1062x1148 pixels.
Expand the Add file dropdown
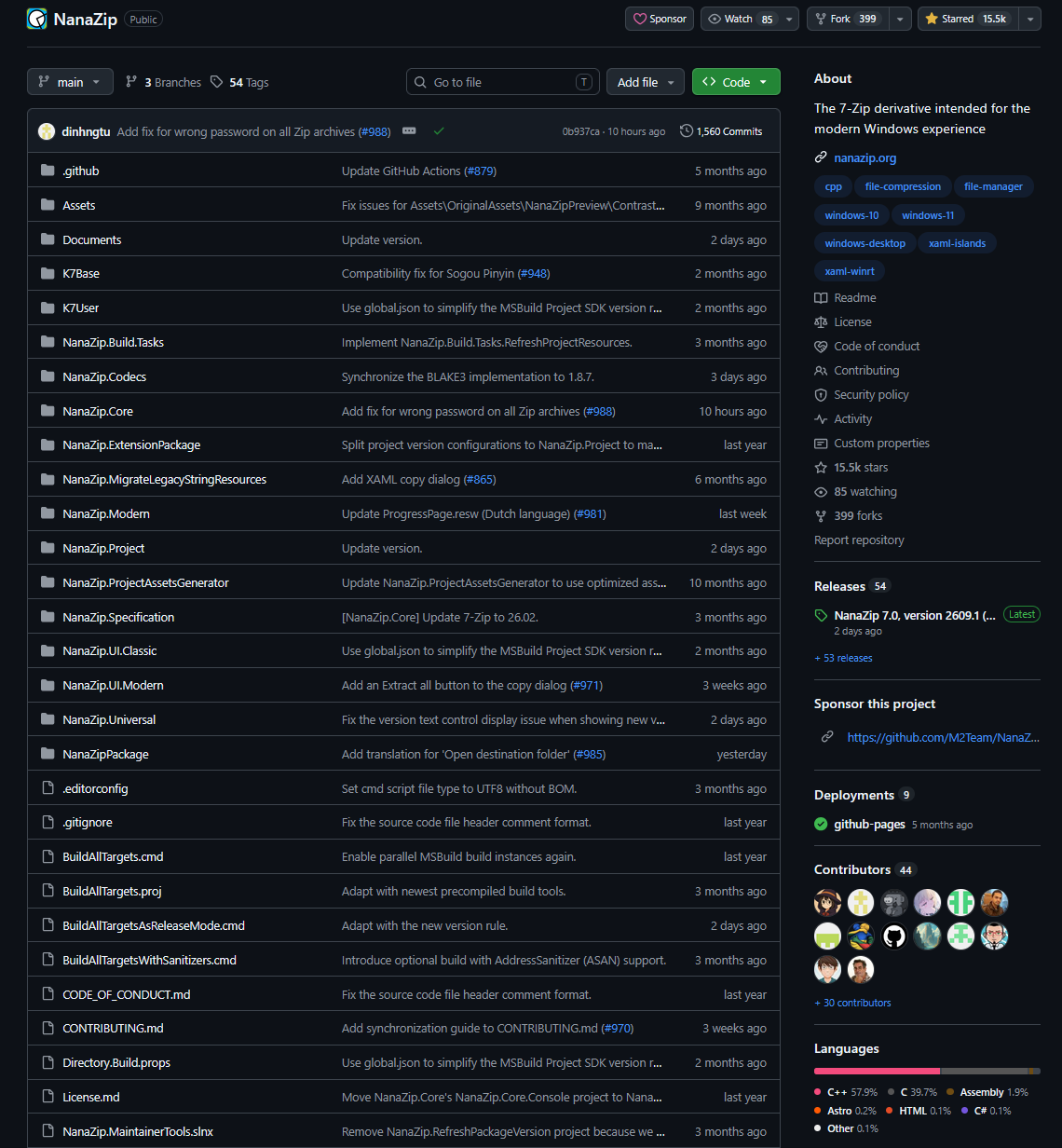646,82
